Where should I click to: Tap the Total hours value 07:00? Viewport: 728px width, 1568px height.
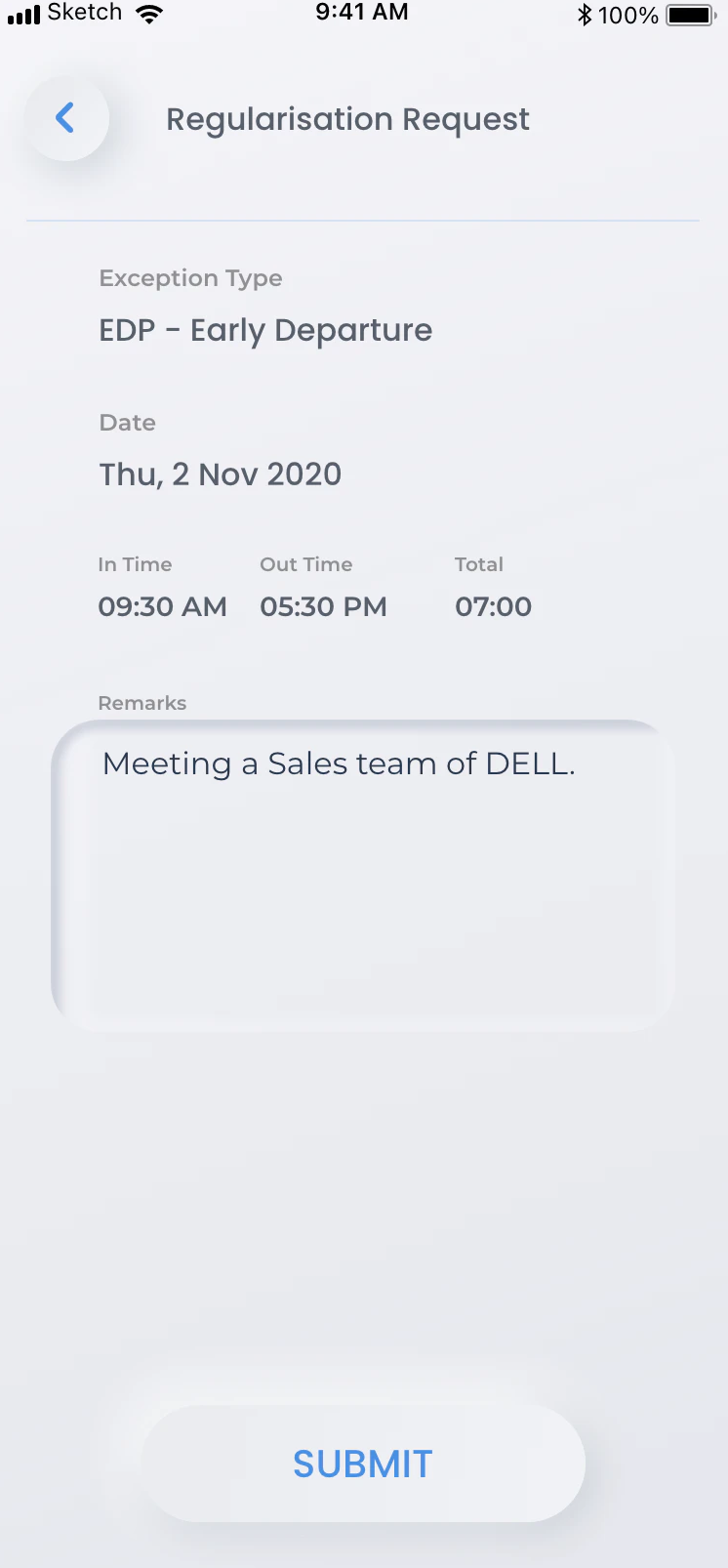(493, 606)
